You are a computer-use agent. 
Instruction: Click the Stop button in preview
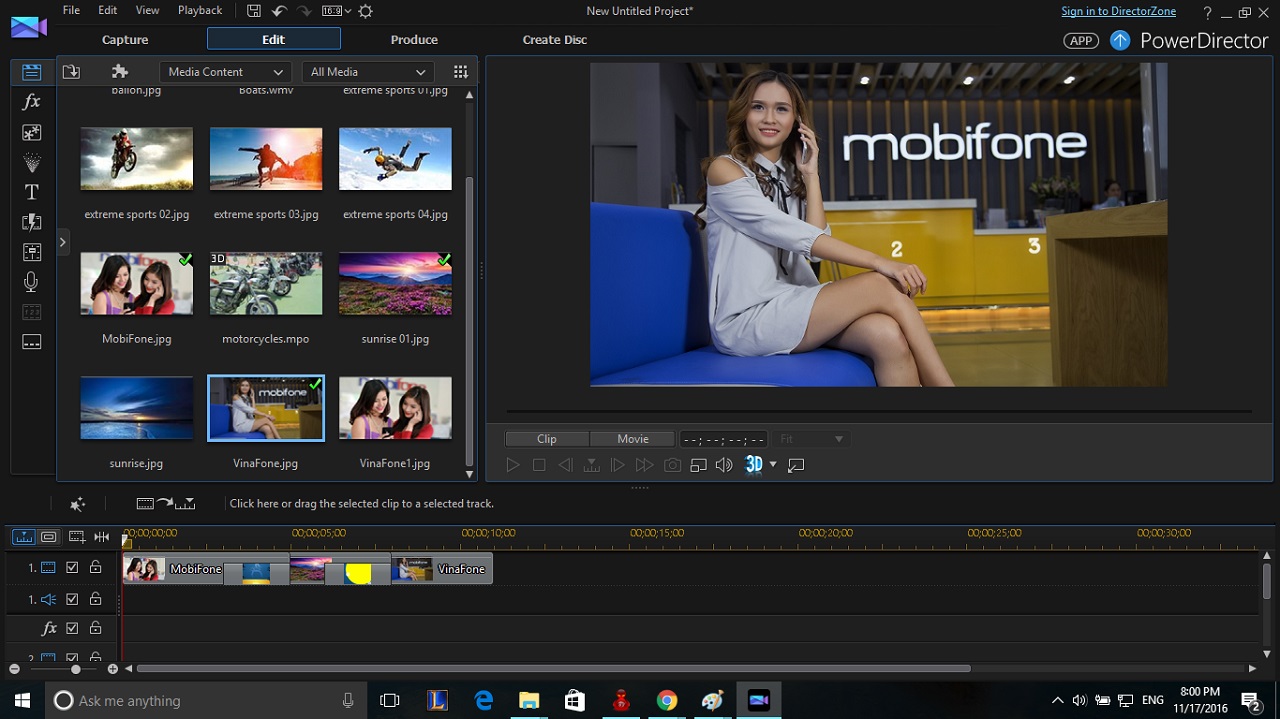coord(539,465)
